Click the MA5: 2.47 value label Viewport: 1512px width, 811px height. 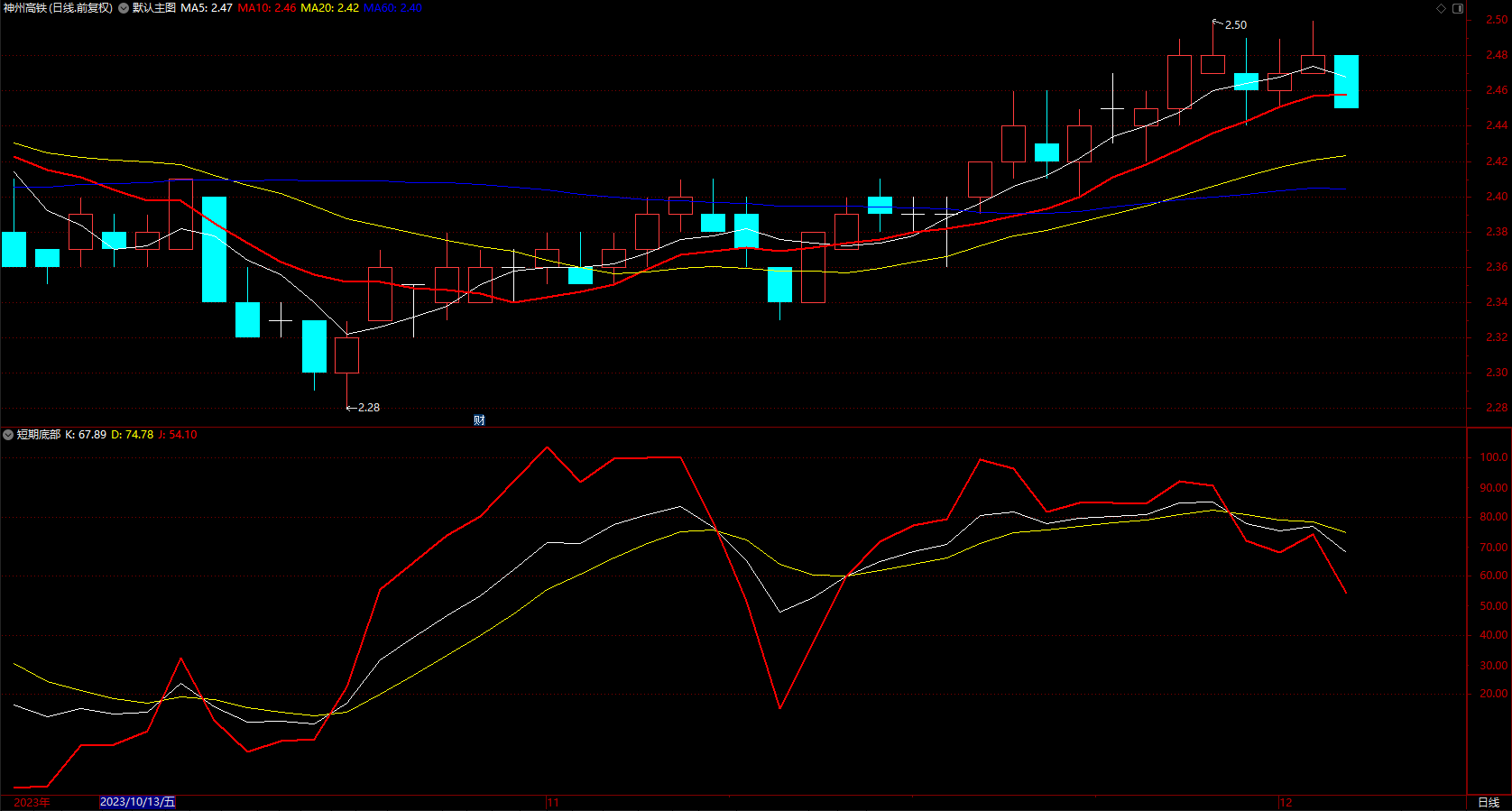tap(207, 8)
